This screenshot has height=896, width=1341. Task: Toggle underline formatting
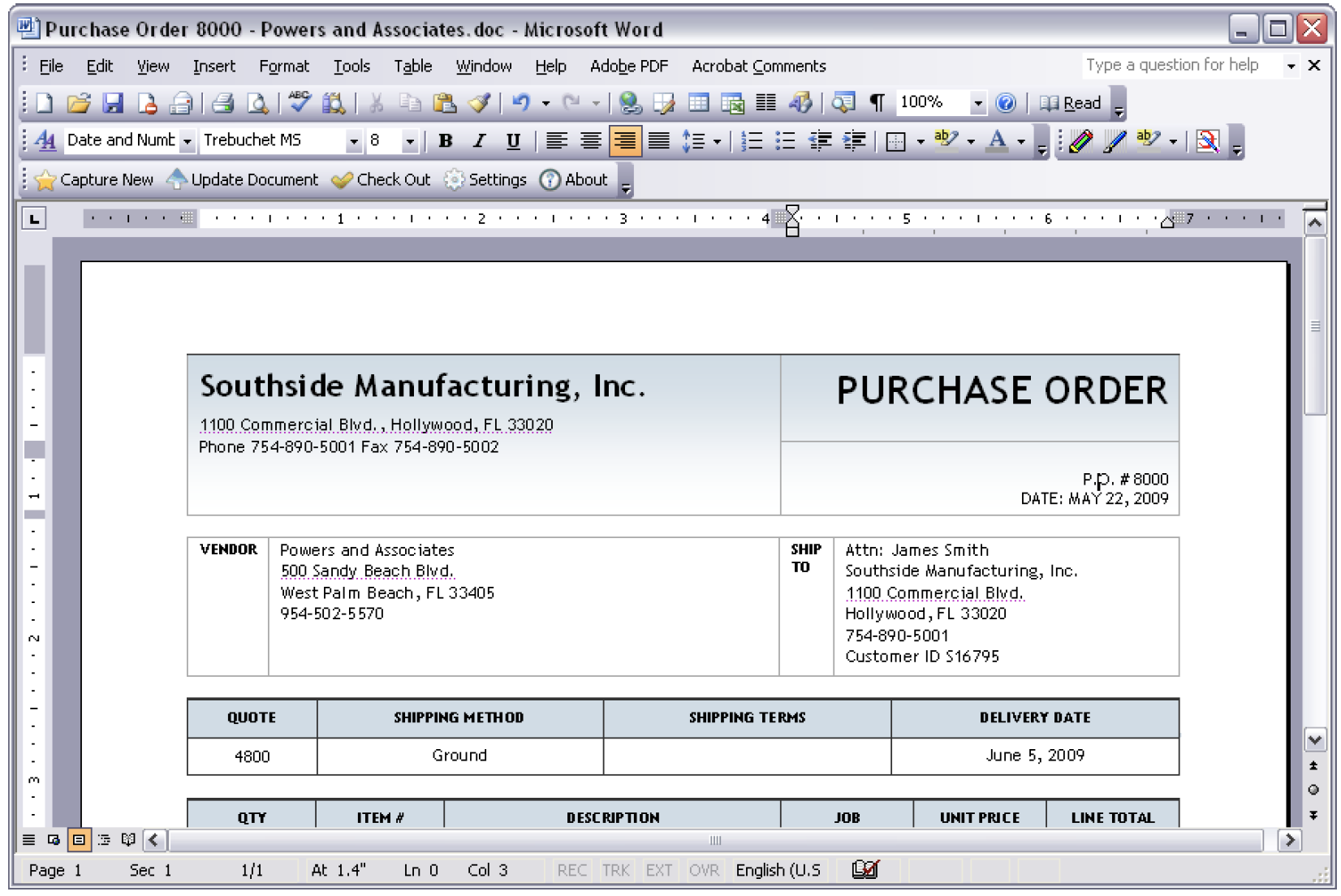coord(513,140)
